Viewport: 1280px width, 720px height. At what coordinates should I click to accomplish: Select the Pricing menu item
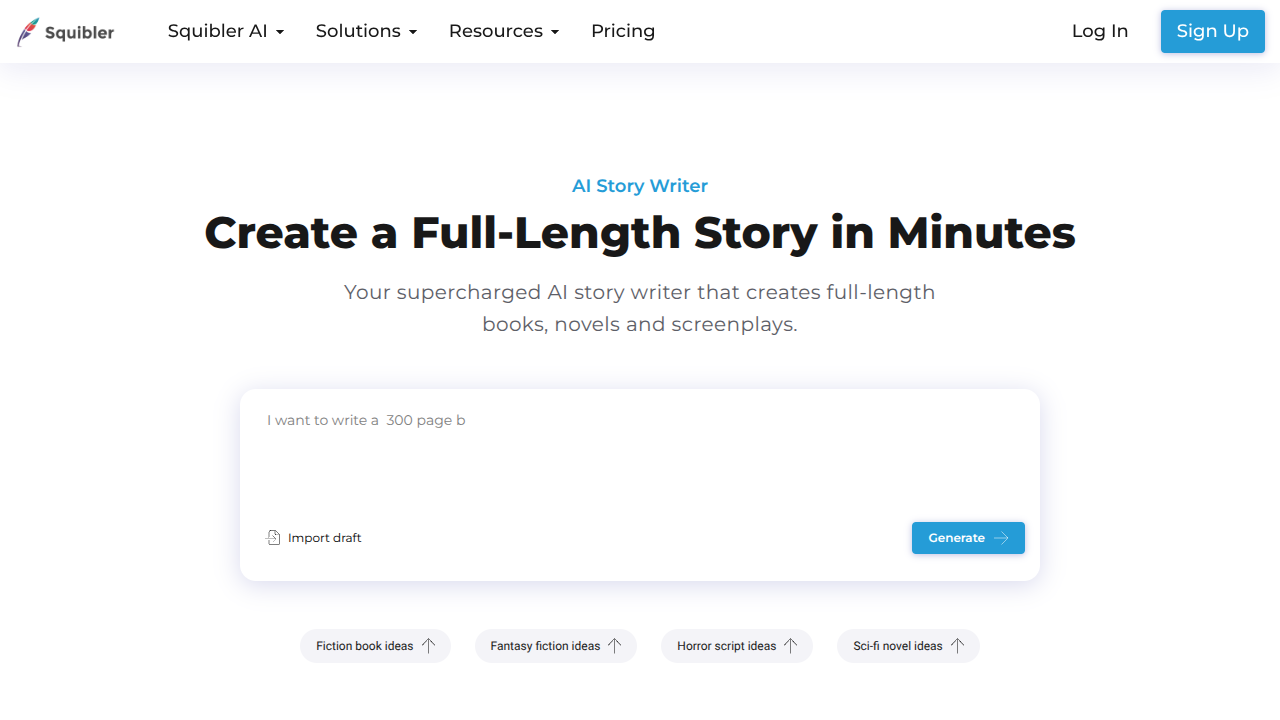click(x=622, y=31)
